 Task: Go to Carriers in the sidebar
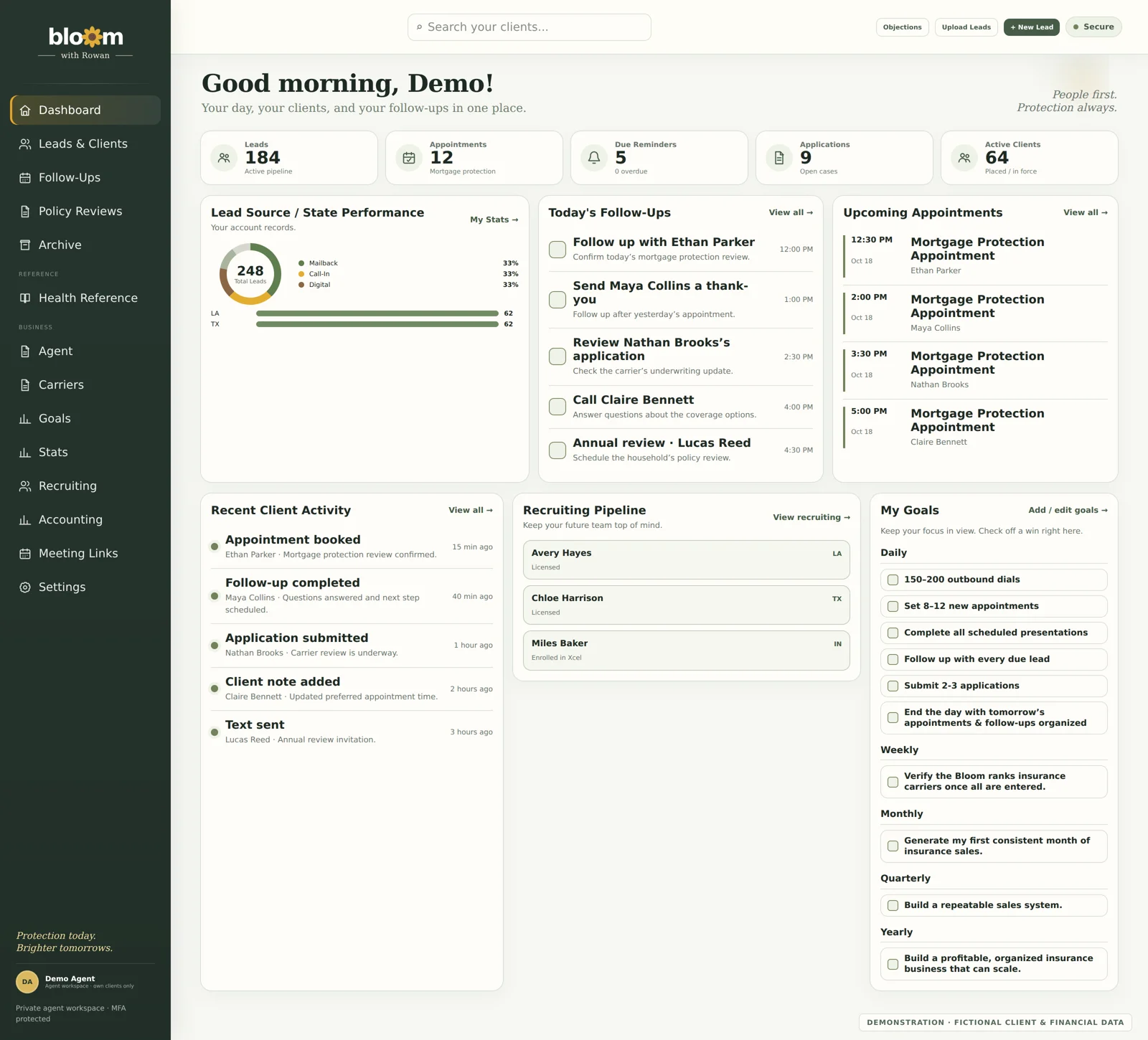[85, 385]
